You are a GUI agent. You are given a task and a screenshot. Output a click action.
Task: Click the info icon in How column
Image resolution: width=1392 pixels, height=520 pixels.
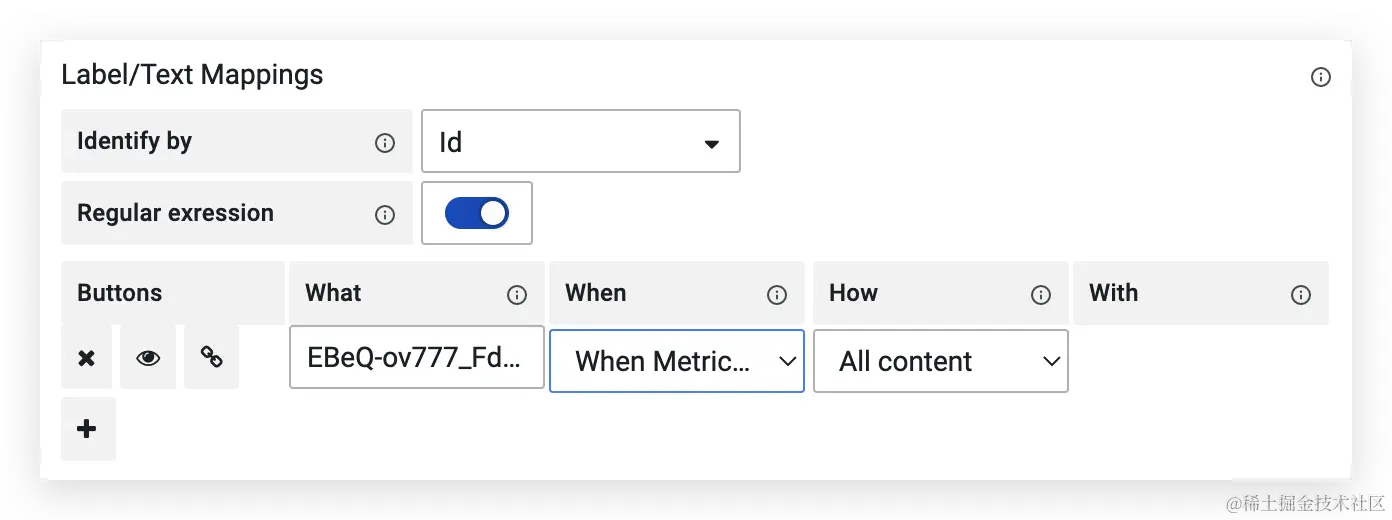coord(1041,295)
